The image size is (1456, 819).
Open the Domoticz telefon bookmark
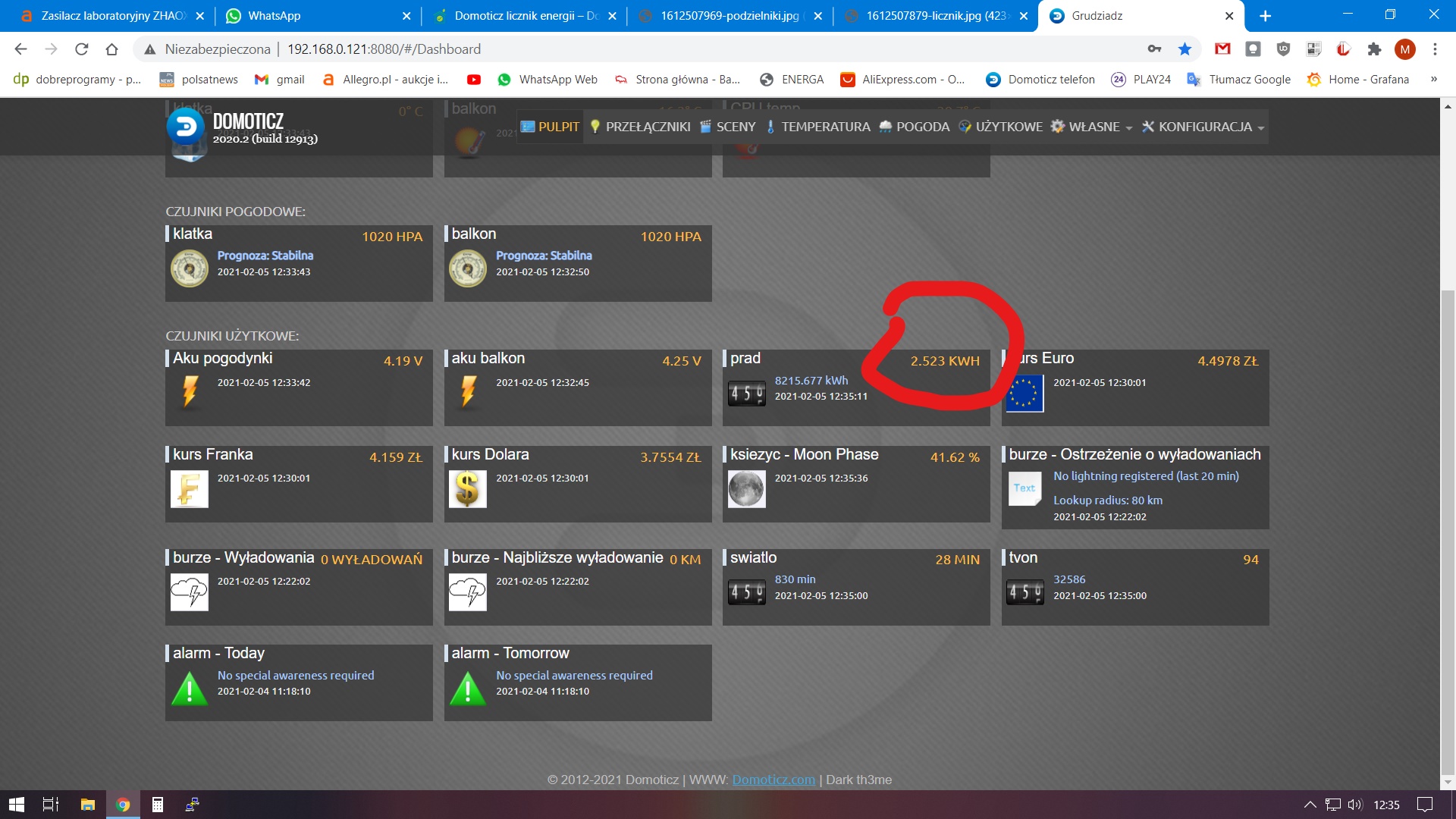click(1040, 80)
